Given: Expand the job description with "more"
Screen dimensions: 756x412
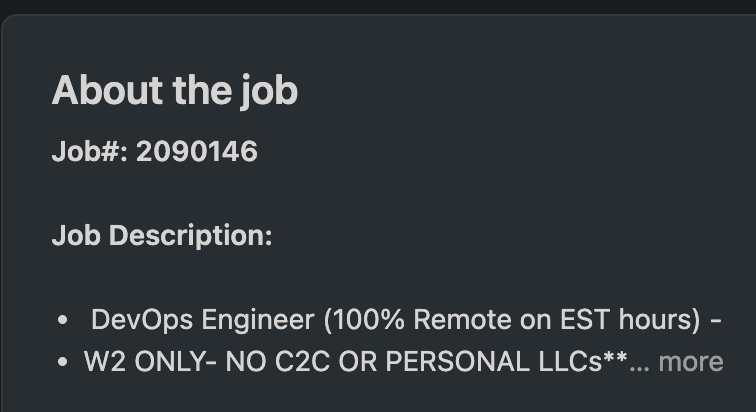Looking at the screenshot, I should [690, 361].
